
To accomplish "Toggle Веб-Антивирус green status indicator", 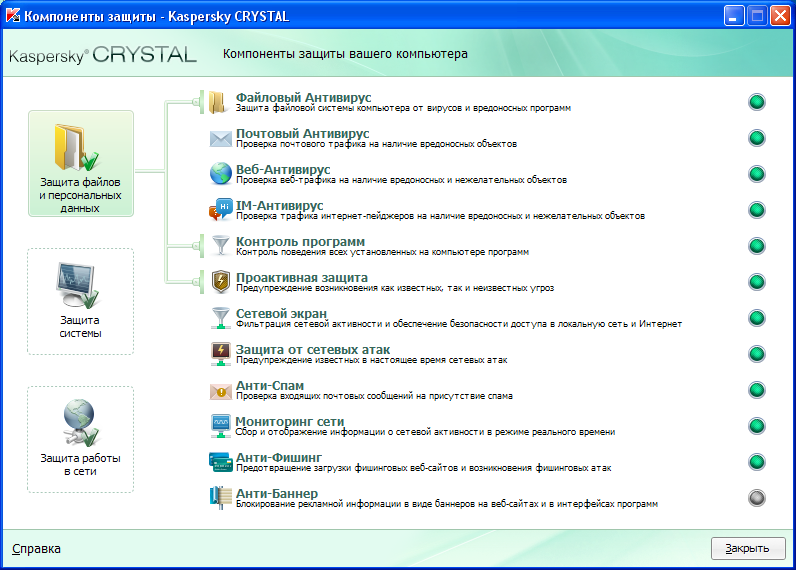I will point(756,174).
